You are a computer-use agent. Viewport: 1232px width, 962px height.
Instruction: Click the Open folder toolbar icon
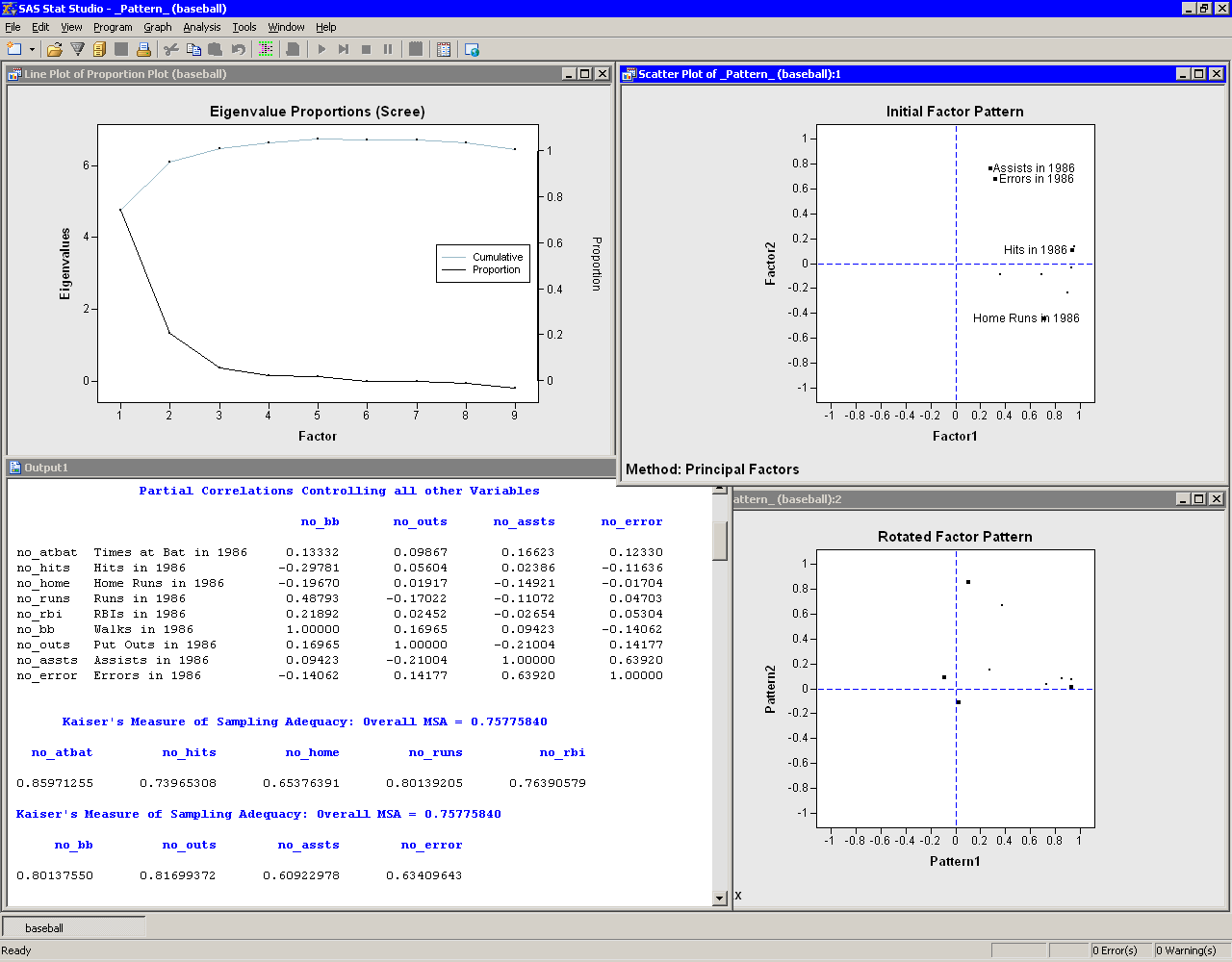coord(55,49)
